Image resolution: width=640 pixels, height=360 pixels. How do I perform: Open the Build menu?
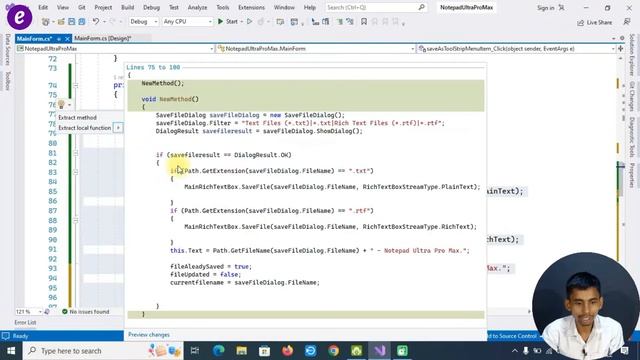pos(127,7)
